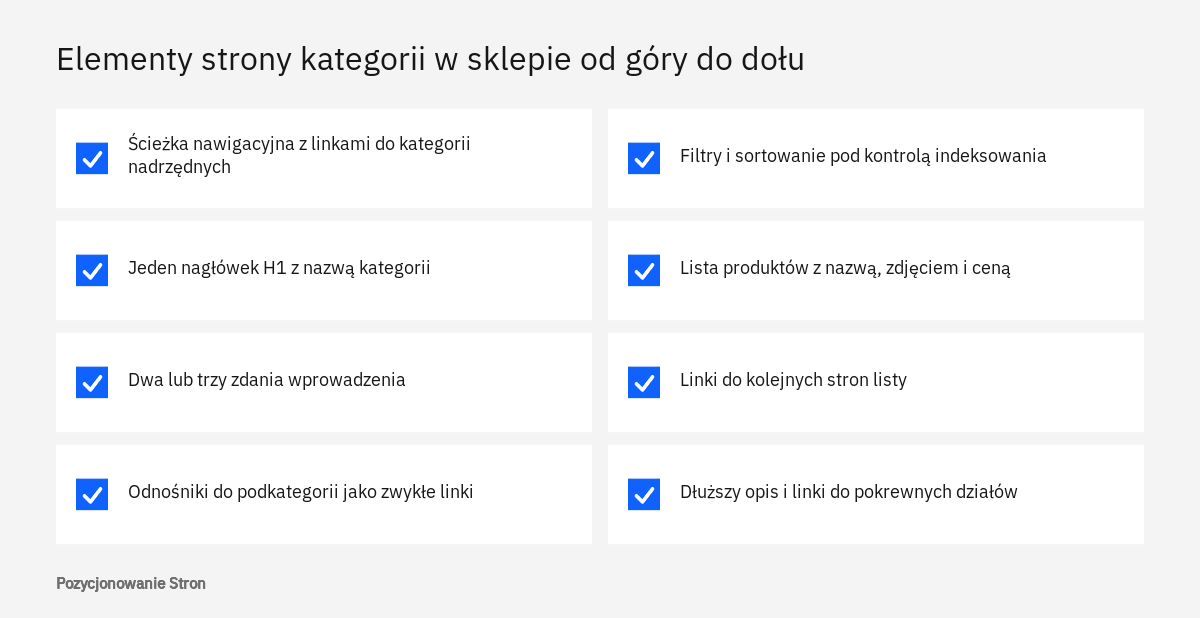This screenshot has height=618, width=1200.
Task: Toggle checkbox for Ścieżka nawigacyjna z linkami
Action: 92,158
